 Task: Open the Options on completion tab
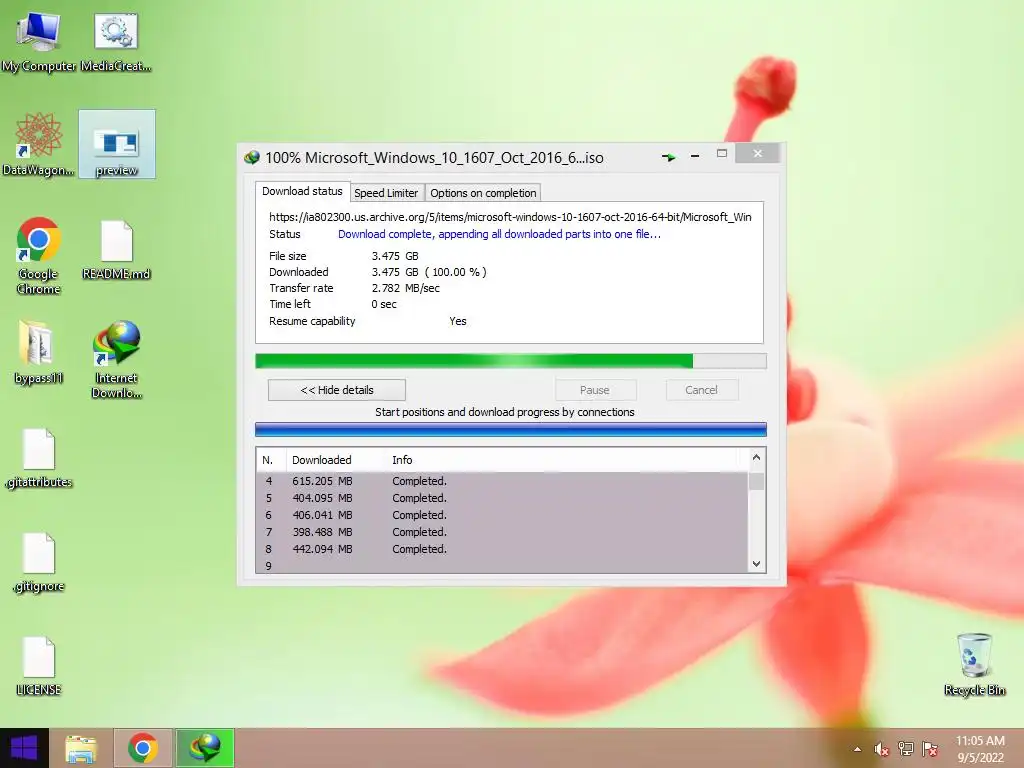coord(483,193)
